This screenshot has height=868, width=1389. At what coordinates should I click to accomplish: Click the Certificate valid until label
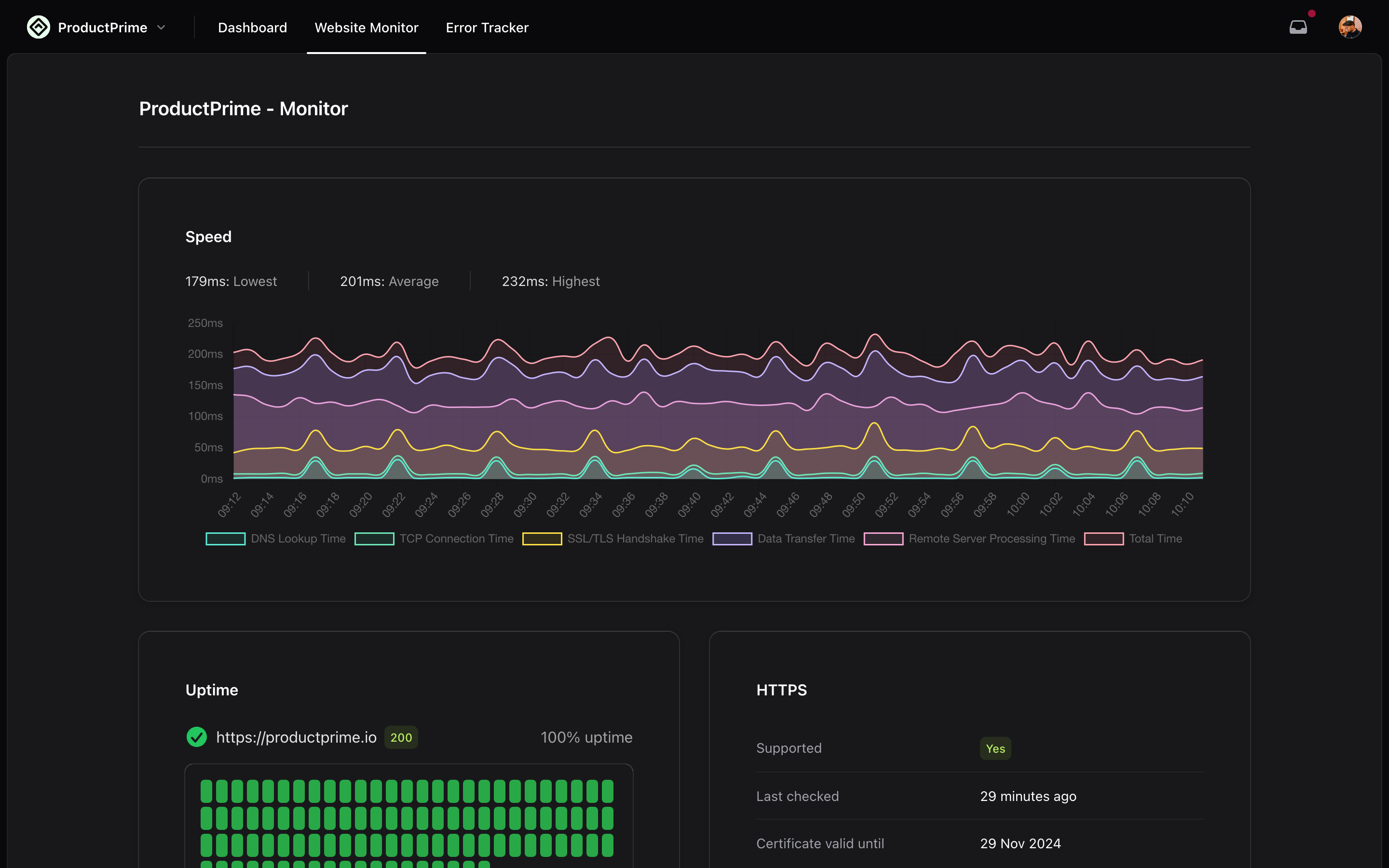[819, 843]
